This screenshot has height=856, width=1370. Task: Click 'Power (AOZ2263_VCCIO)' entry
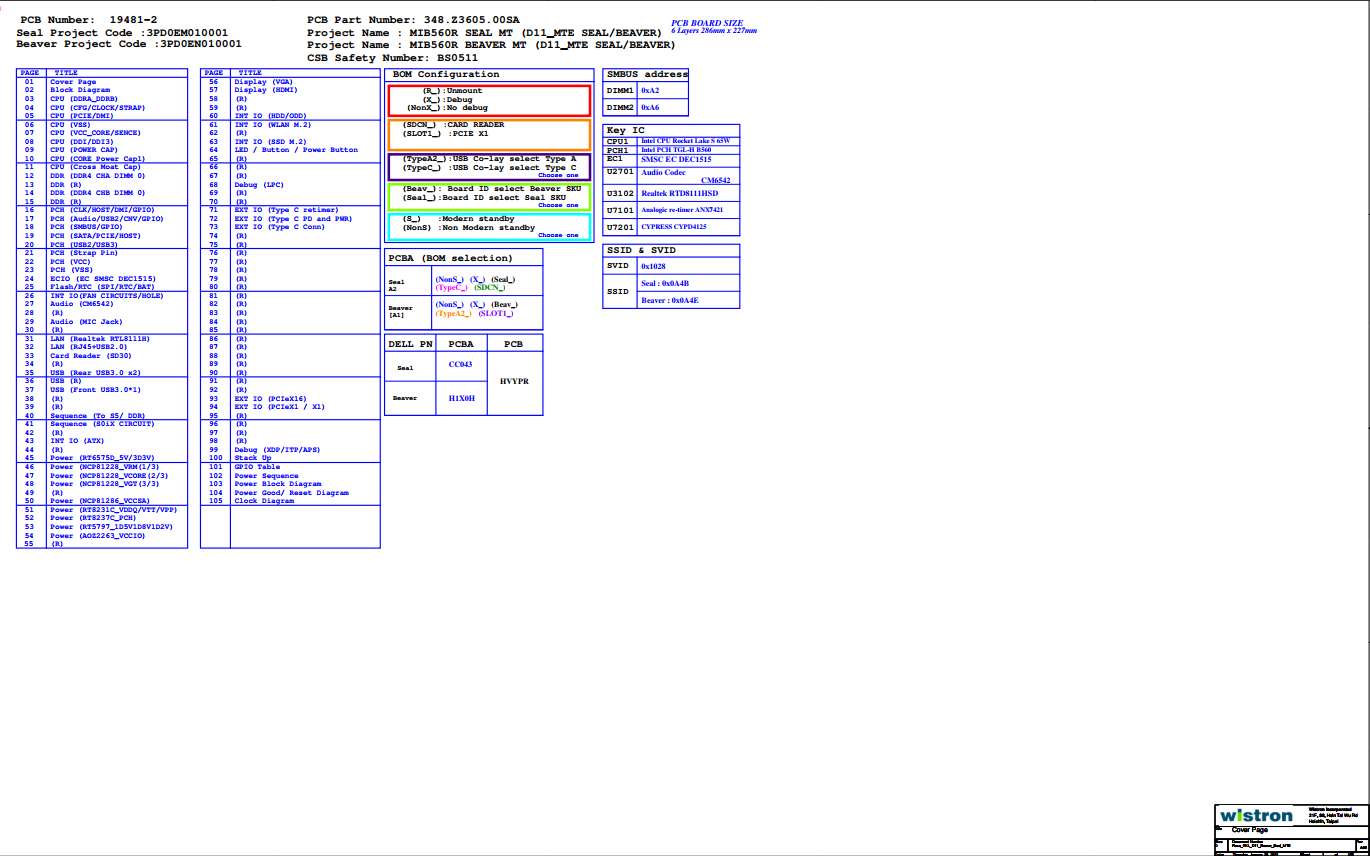point(97,536)
